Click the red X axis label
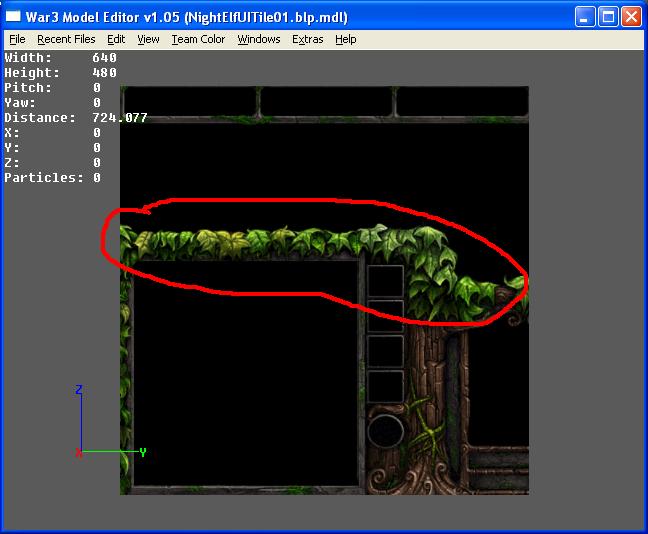The image size is (648, 534). coord(79,453)
